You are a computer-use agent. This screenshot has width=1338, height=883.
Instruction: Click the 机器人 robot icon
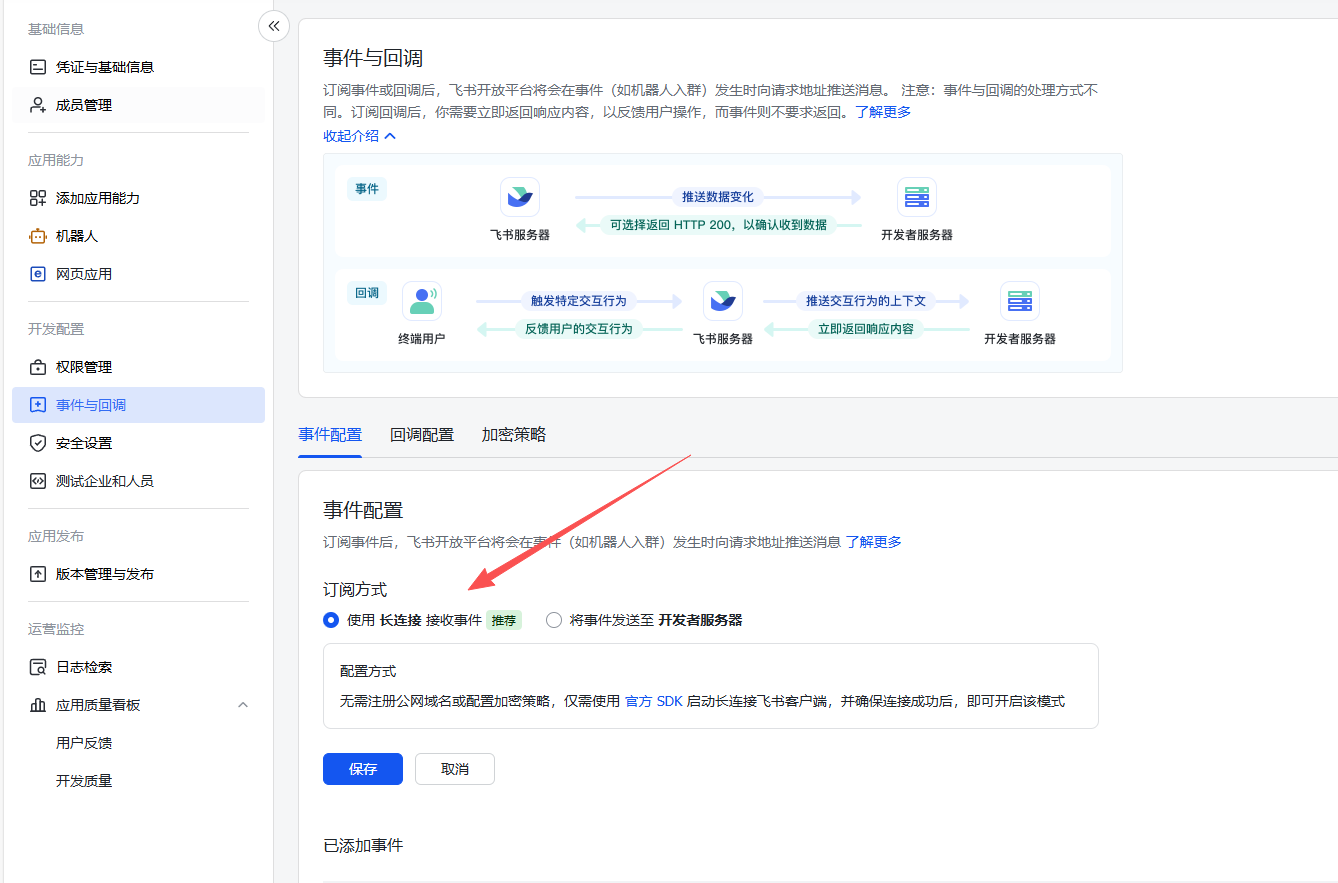pos(38,236)
